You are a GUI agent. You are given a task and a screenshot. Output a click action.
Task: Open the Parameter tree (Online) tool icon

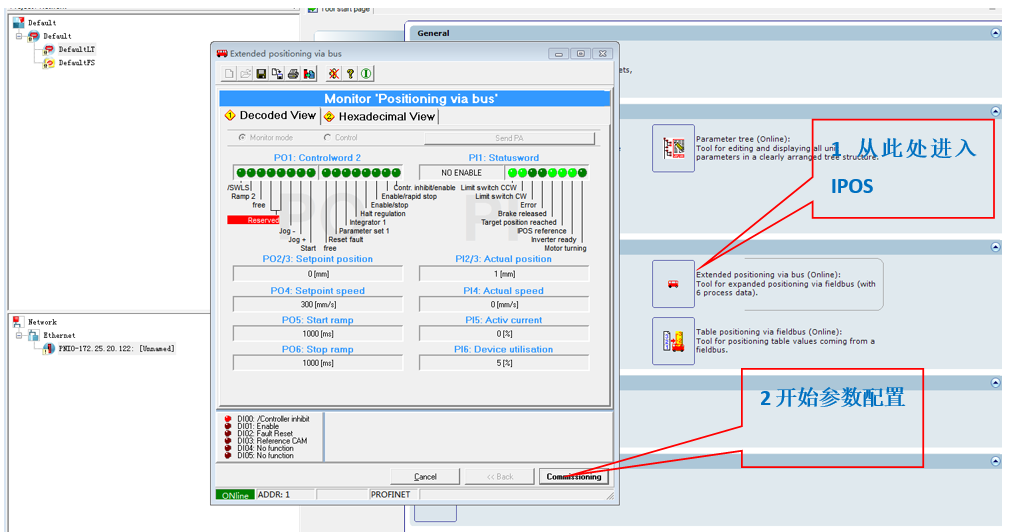click(672, 148)
